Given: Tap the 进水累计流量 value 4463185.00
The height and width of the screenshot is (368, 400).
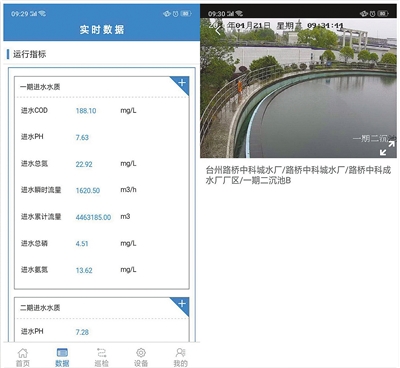Looking at the screenshot, I should (93, 217).
